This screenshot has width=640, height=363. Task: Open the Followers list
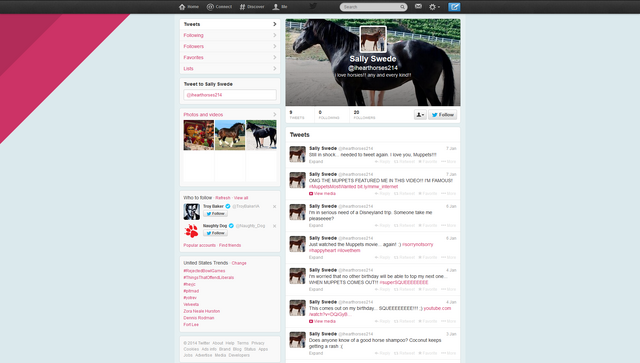tap(230, 46)
